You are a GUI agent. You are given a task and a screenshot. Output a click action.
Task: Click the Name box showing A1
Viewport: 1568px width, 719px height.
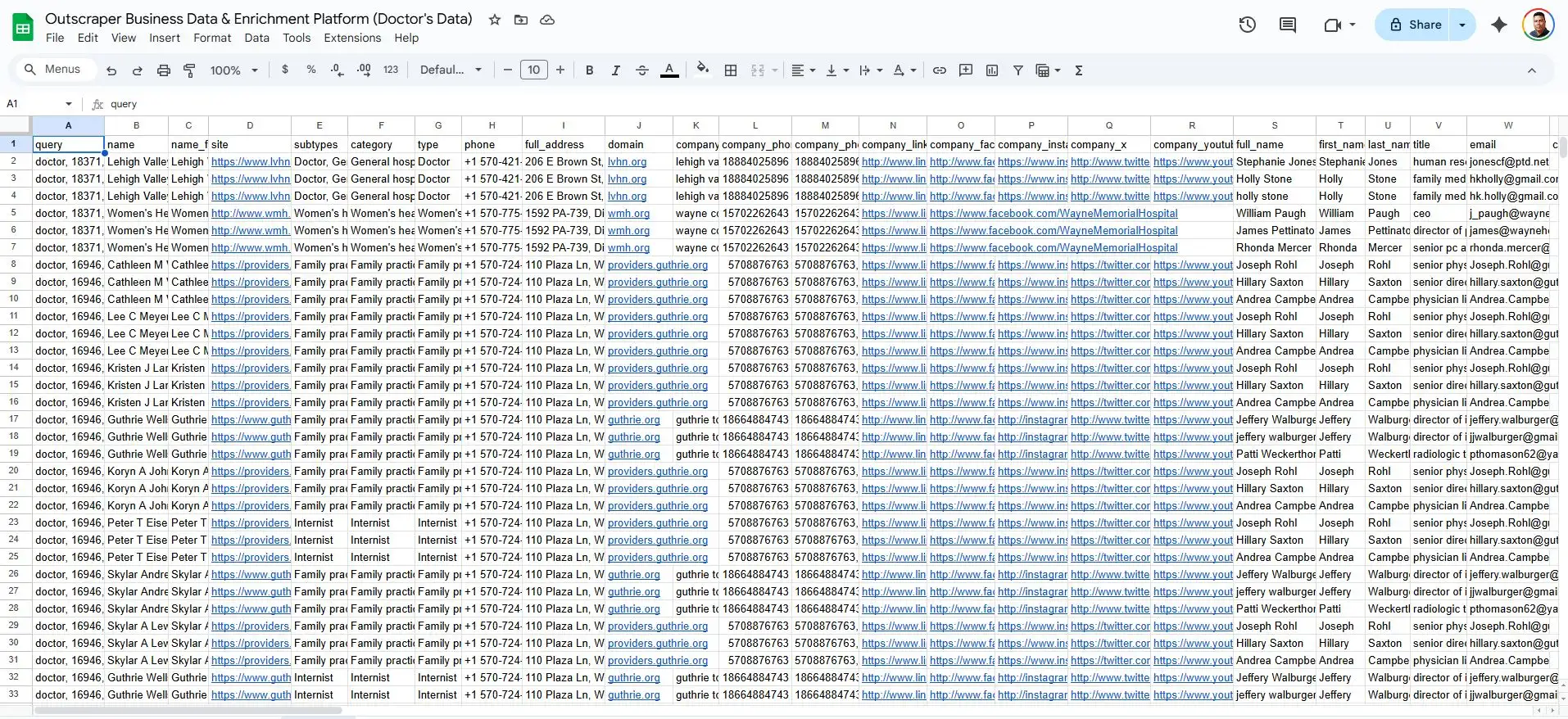click(33, 104)
